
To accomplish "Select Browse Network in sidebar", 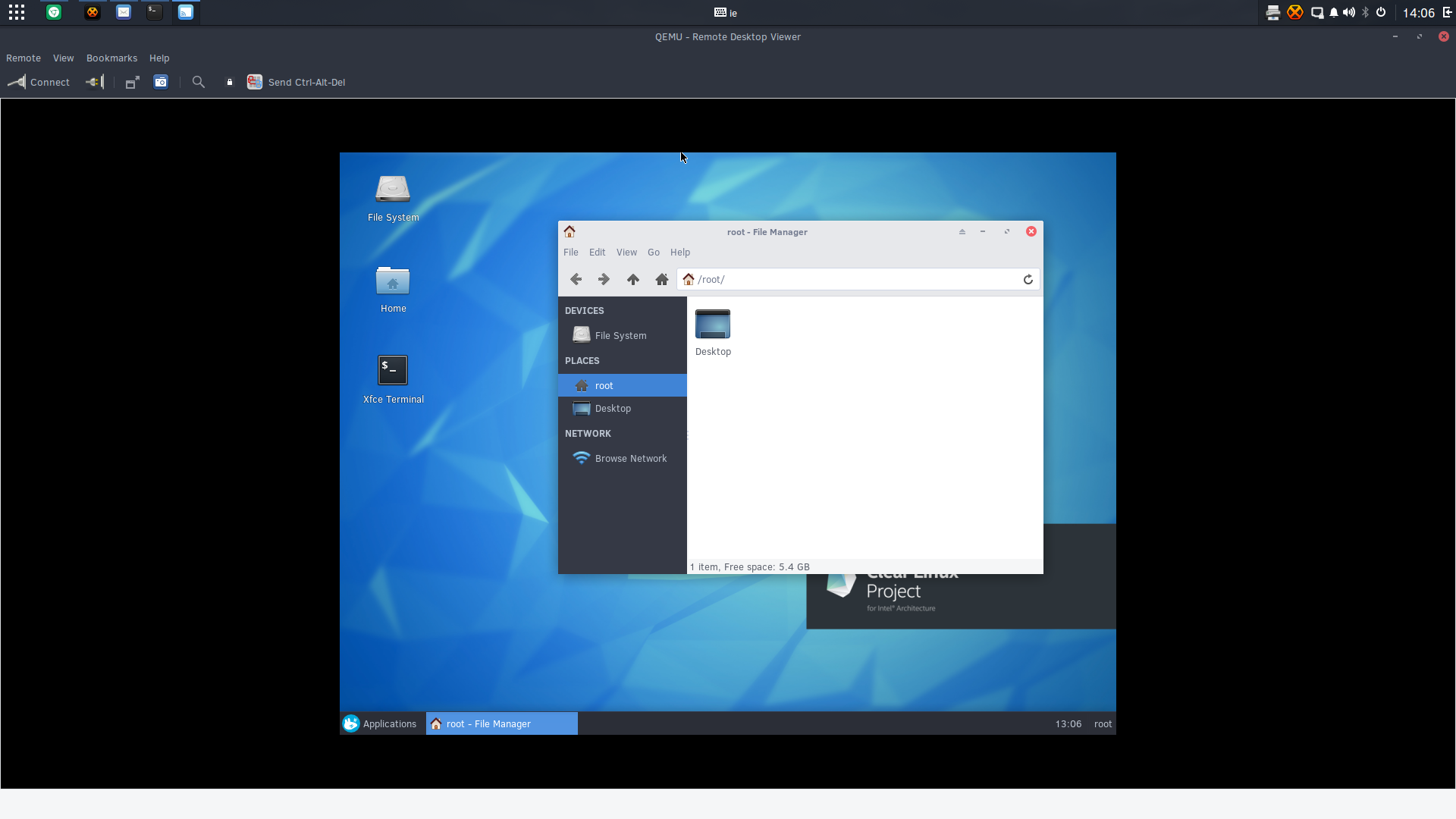I will [623, 459].
